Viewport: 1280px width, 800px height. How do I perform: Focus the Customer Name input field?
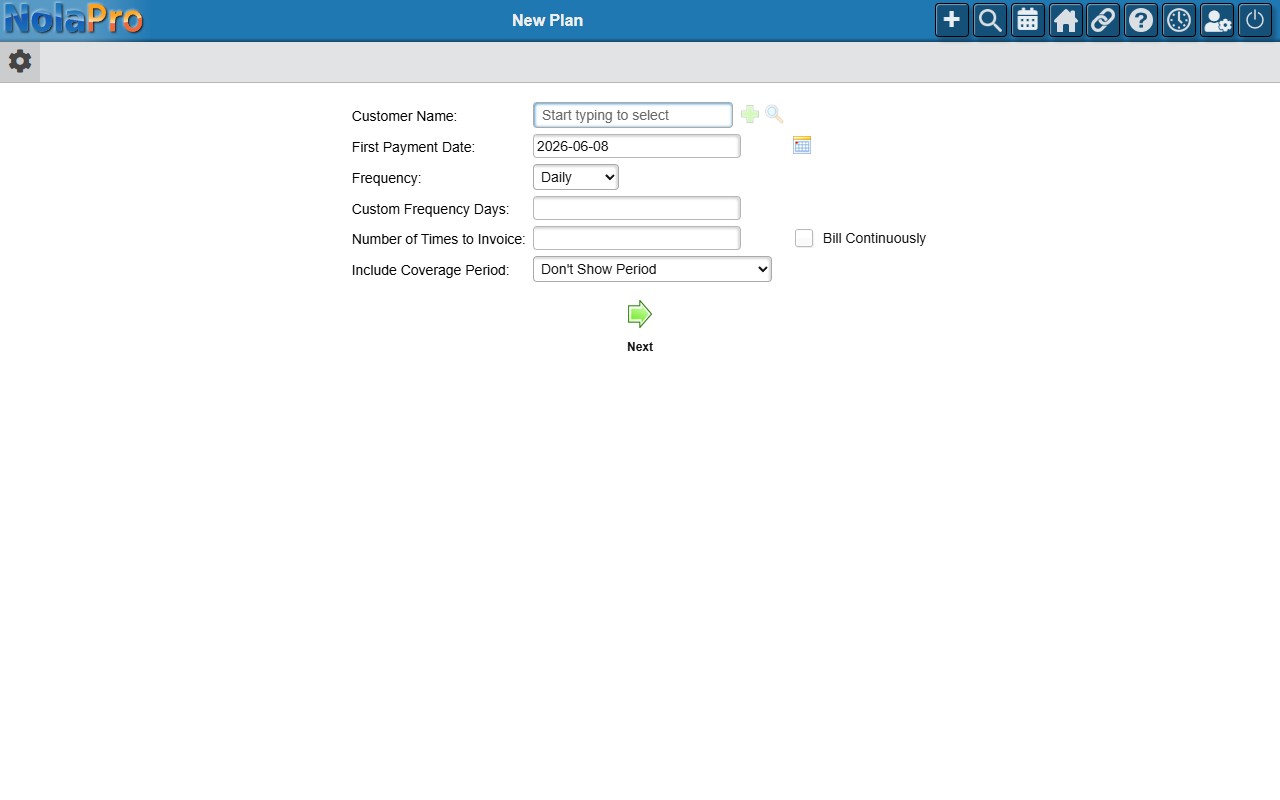pyautogui.click(x=633, y=115)
